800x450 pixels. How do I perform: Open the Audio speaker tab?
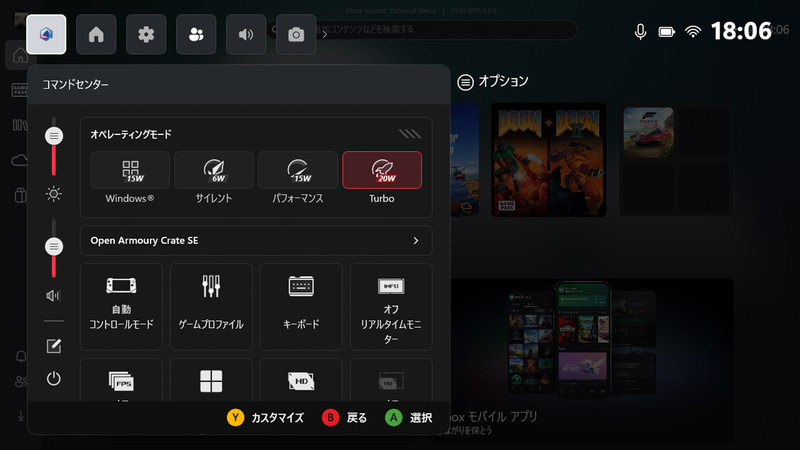click(246, 35)
